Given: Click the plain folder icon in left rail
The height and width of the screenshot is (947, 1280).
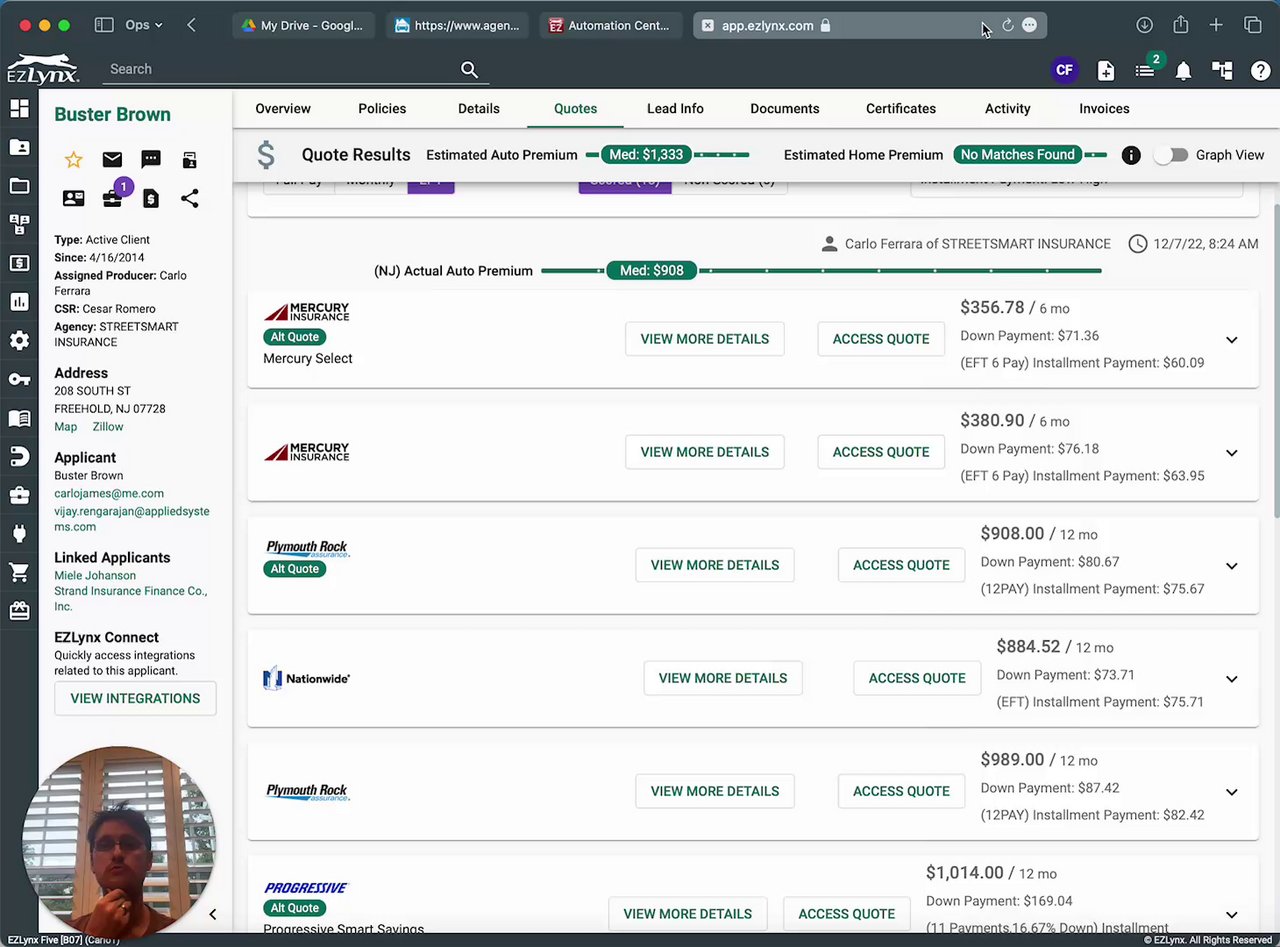Looking at the screenshot, I should 19,186.
